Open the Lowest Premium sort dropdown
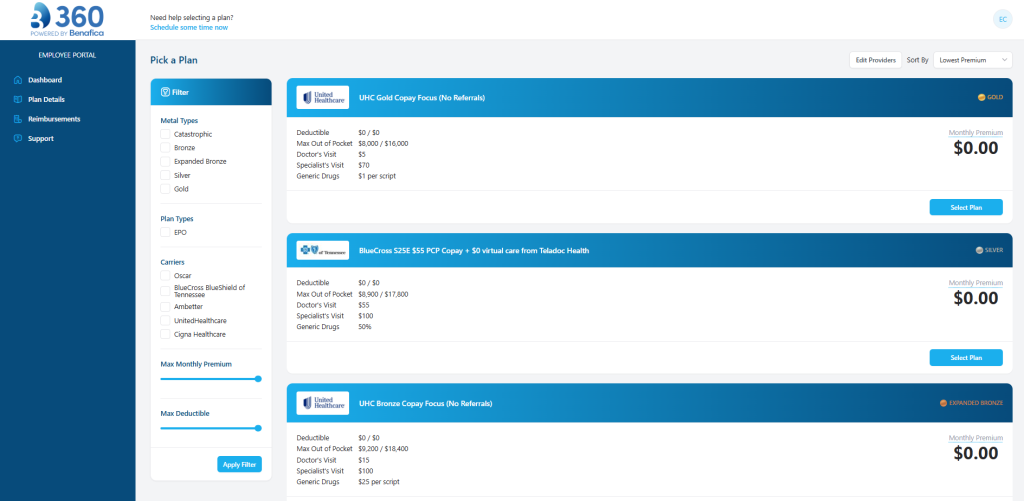This screenshot has height=501, width=1024. coord(973,60)
